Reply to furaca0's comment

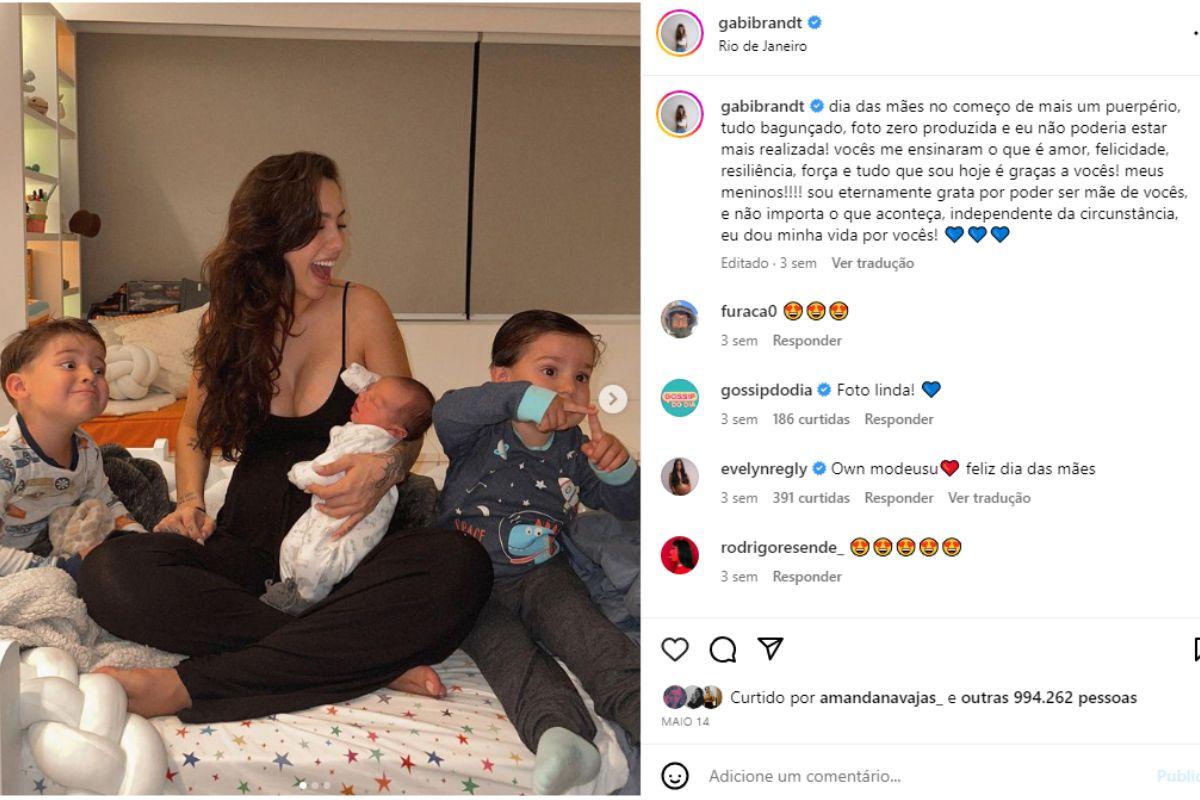tap(807, 340)
